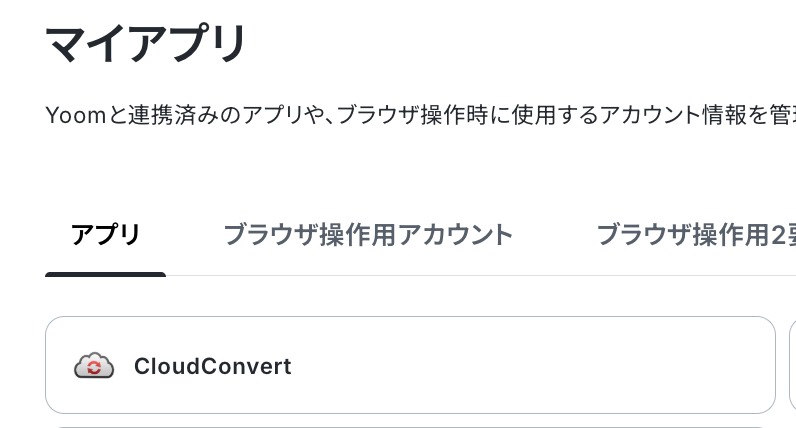Open the ブラウザ操作用アカウント tab
Image resolution: width=796 pixels, height=428 pixels.
point(368,235)
